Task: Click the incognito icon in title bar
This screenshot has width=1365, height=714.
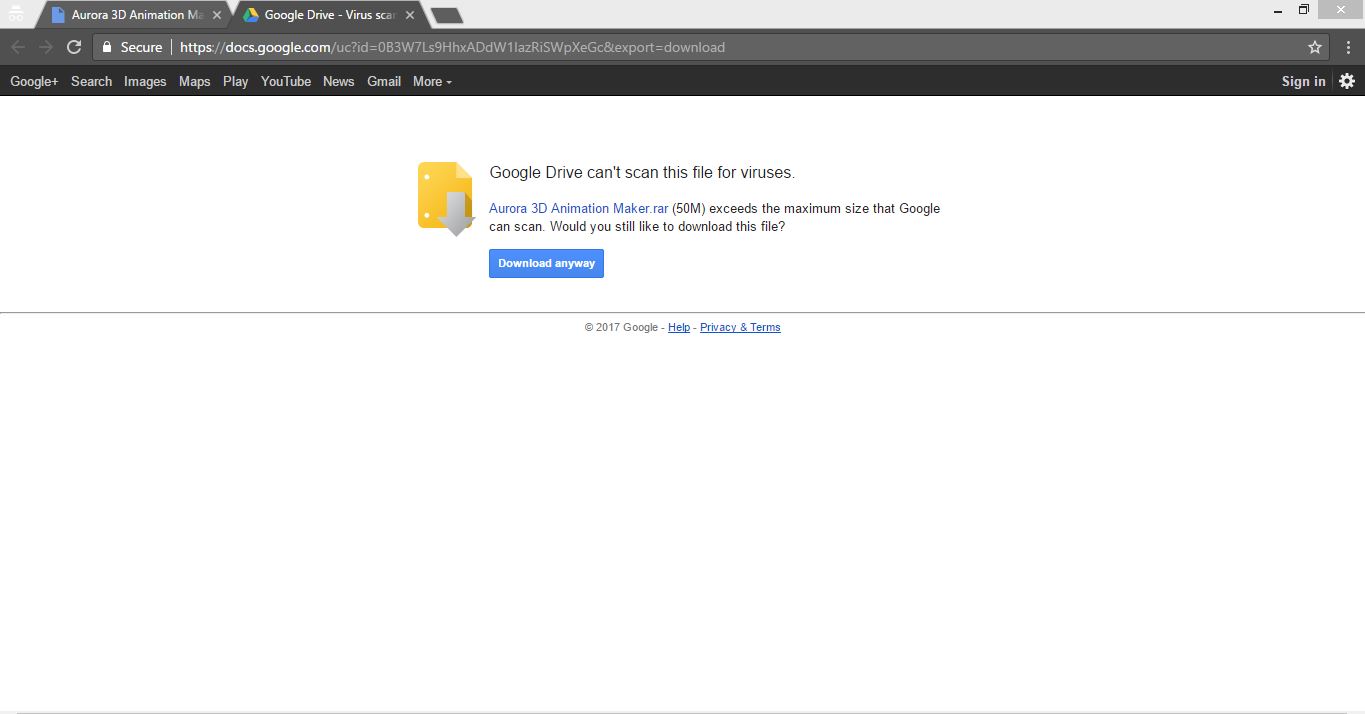Action: click(16, 14)
